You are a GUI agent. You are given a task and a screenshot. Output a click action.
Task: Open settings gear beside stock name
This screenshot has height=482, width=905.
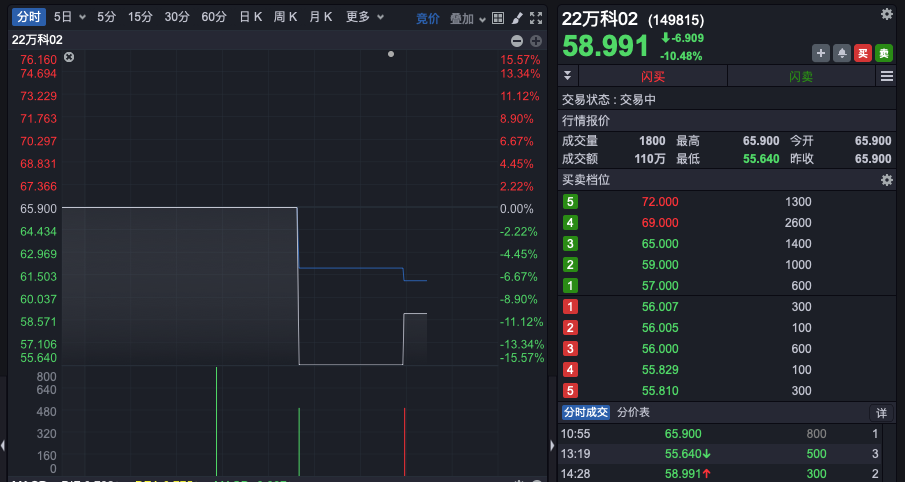point(886,14)
